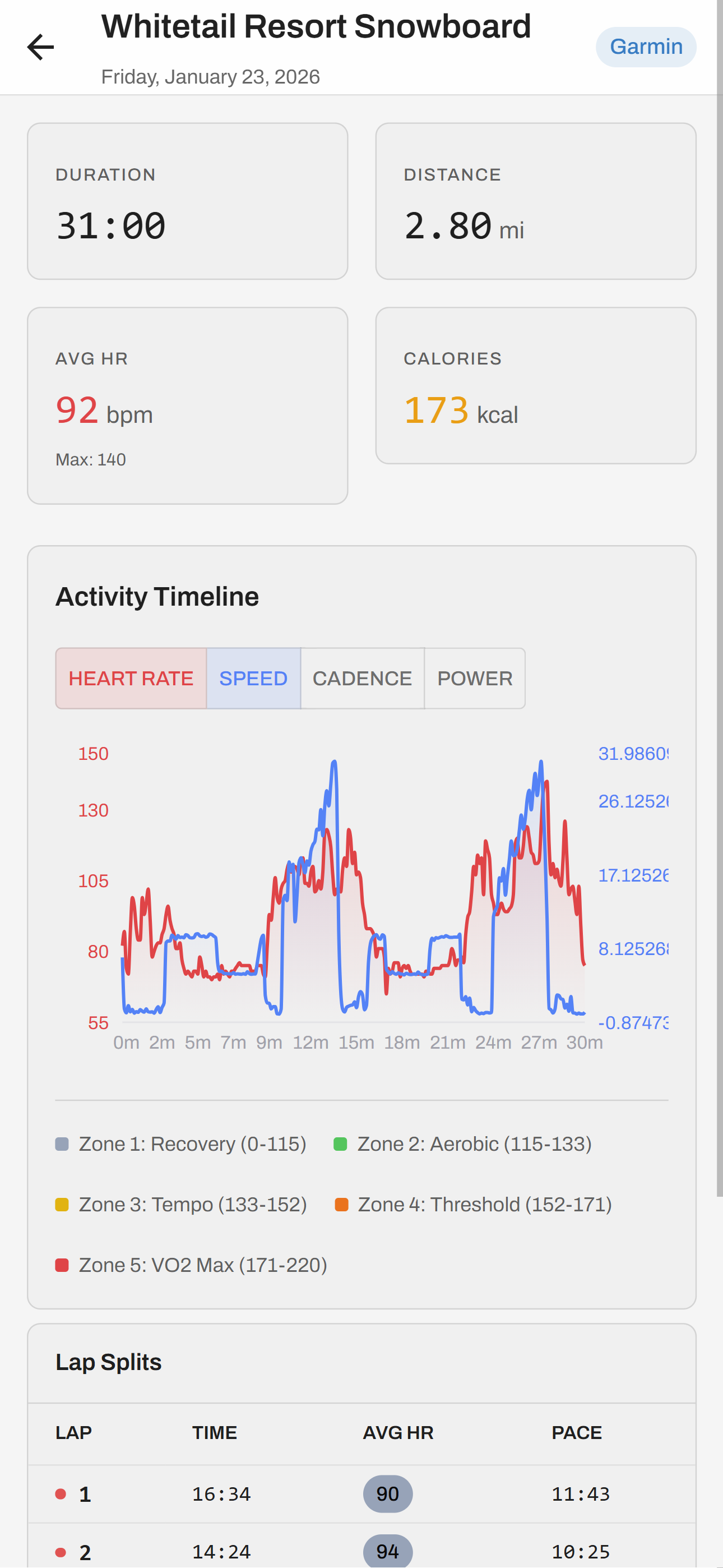Collapse the AVG HR stat card
The height and width of the screenshot is (1568, 723).
(x=186, y=405)
